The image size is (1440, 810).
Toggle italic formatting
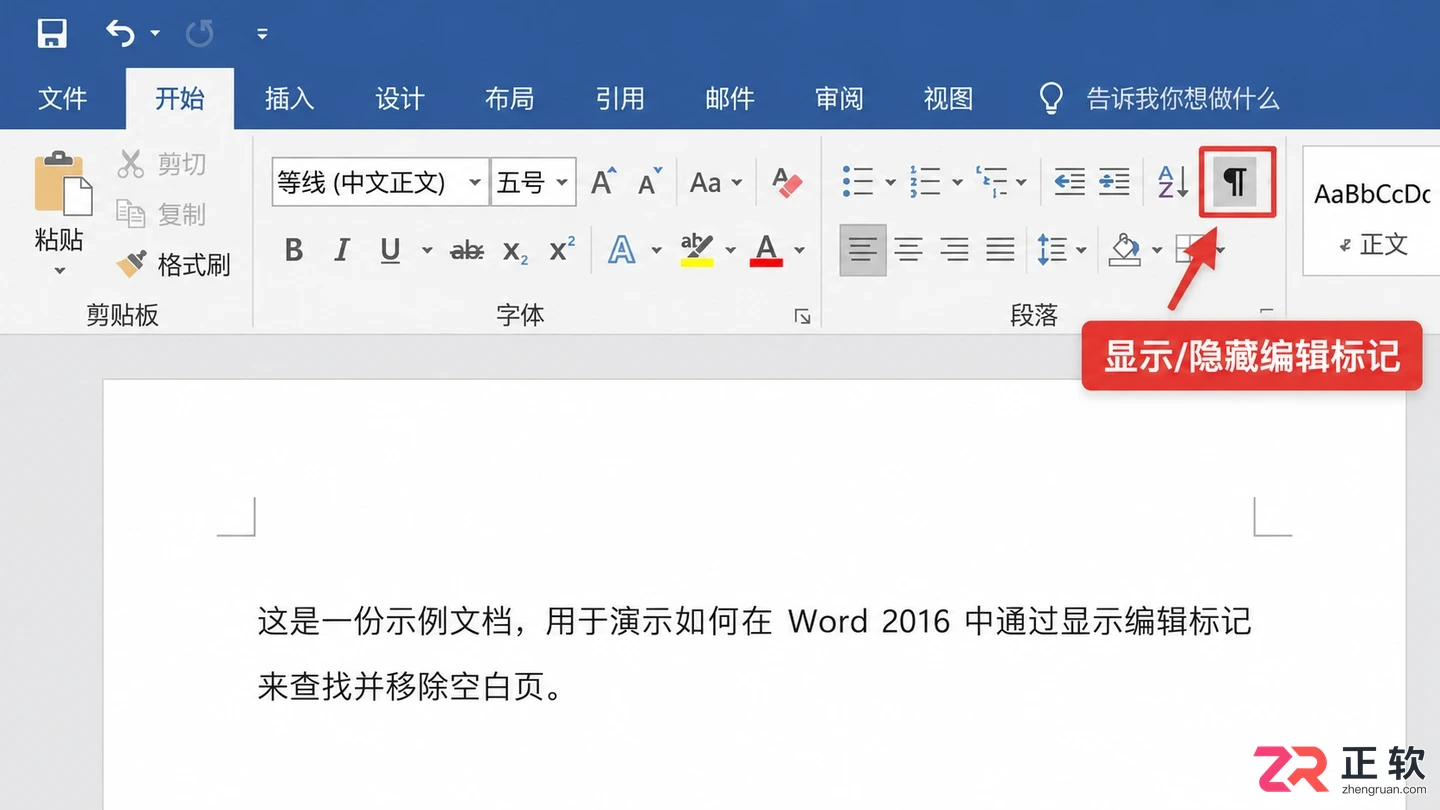(x=342, y=250)
